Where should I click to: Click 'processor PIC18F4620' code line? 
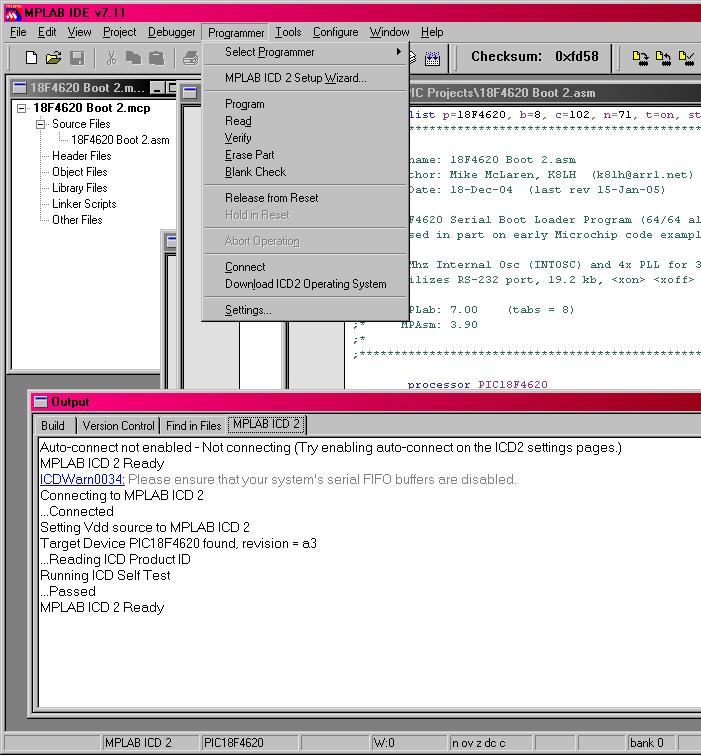pyautogui.click(x=477, y=384)
